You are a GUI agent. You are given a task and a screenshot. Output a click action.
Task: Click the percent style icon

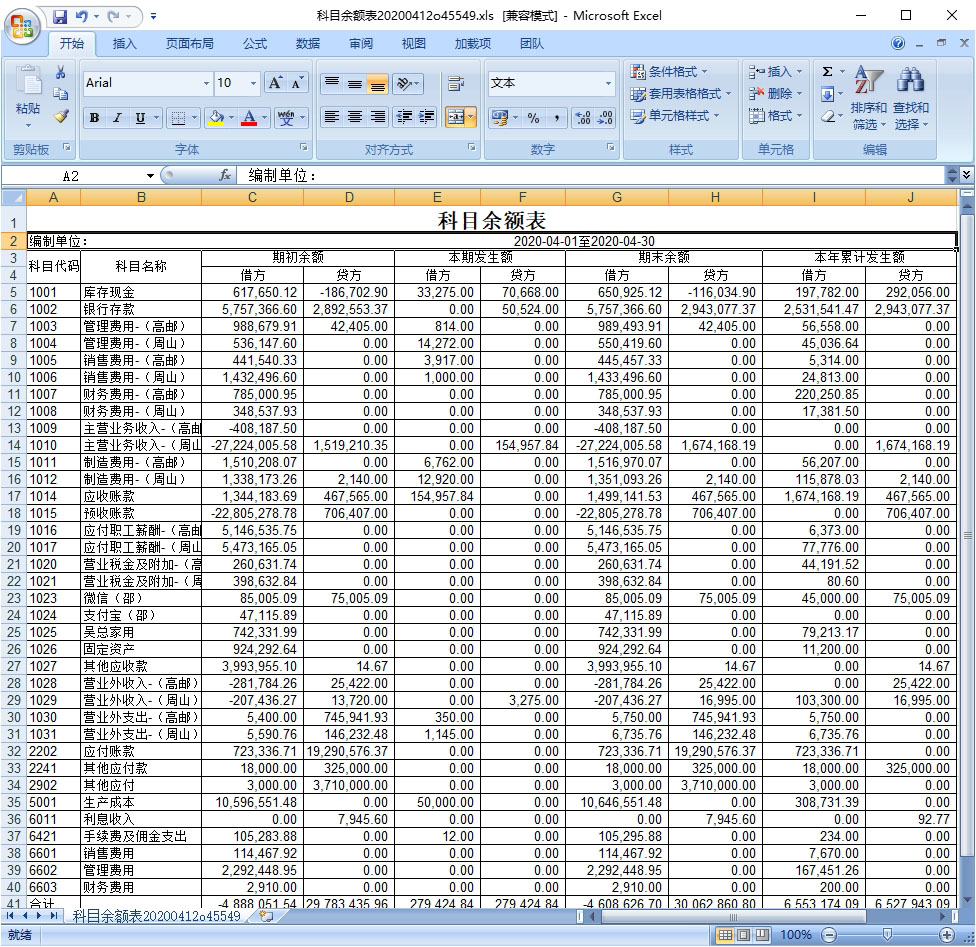click(x=533, y=118)
